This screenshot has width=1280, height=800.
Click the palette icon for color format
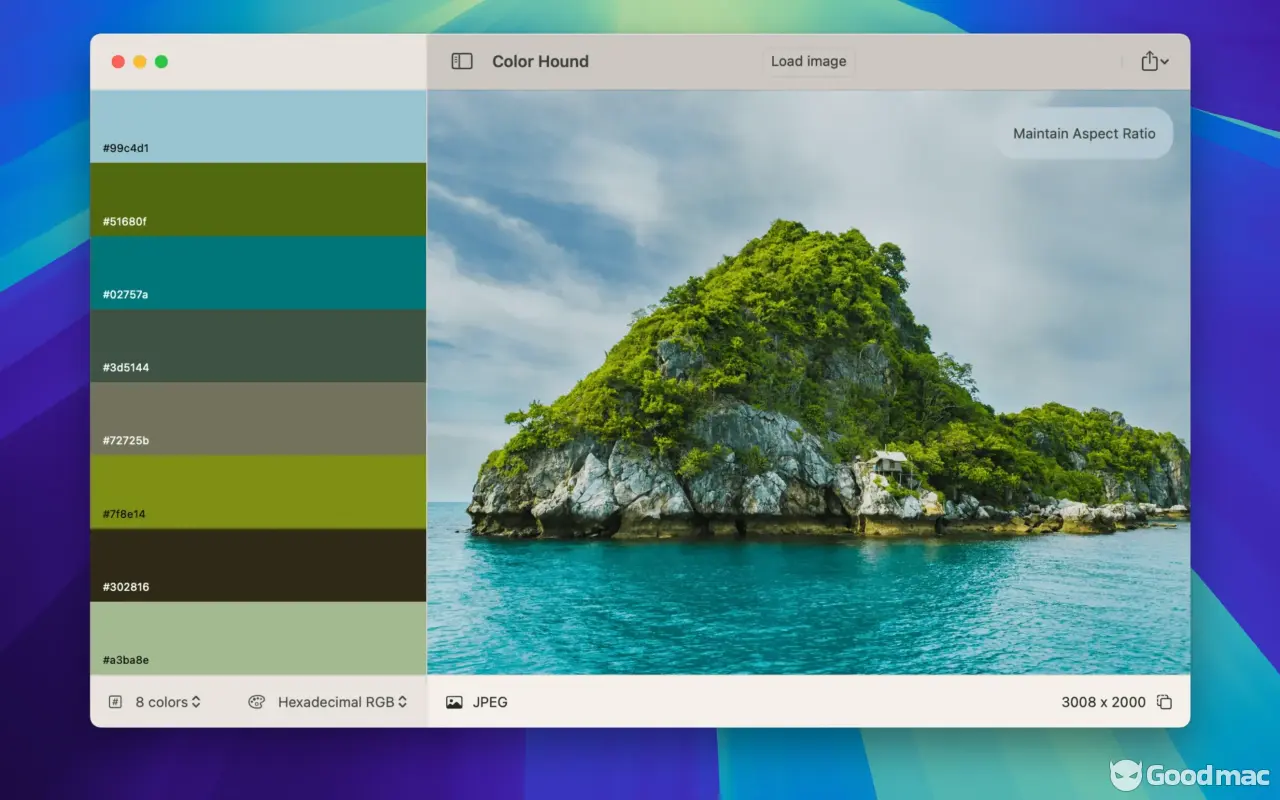(x=256, y=702)
